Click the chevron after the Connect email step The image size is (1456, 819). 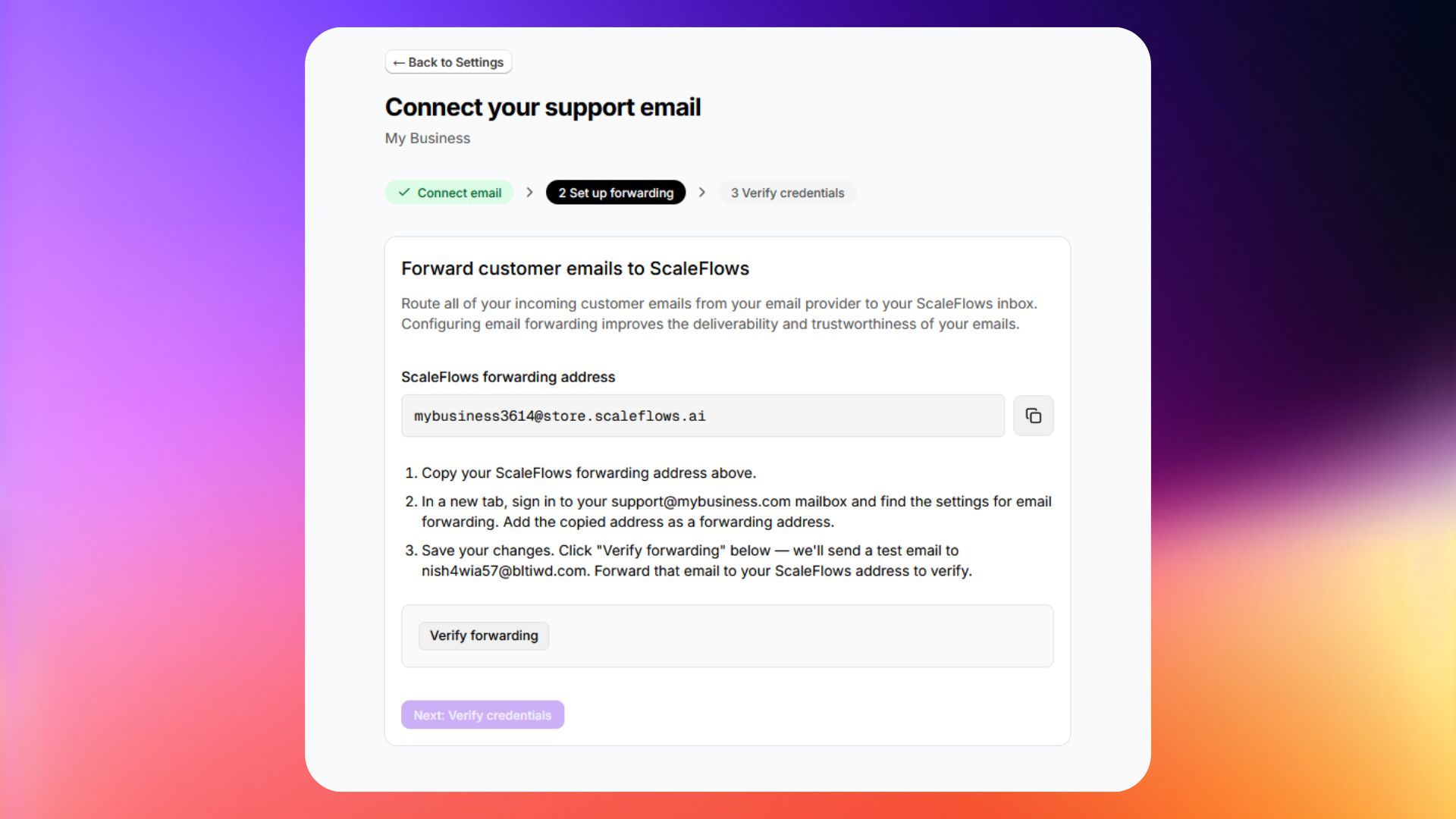(529, 193)
